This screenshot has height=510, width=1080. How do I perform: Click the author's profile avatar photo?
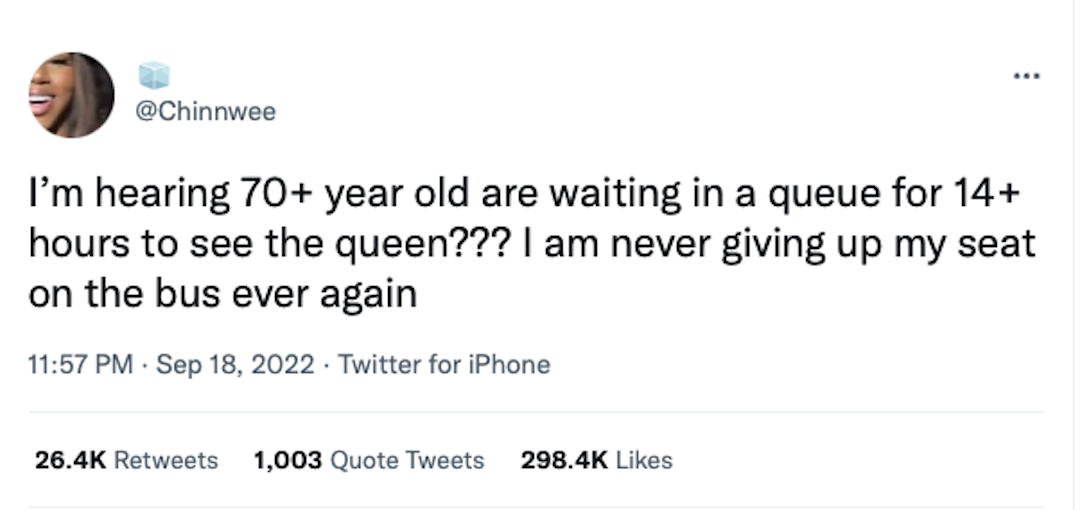click(71, 95)
